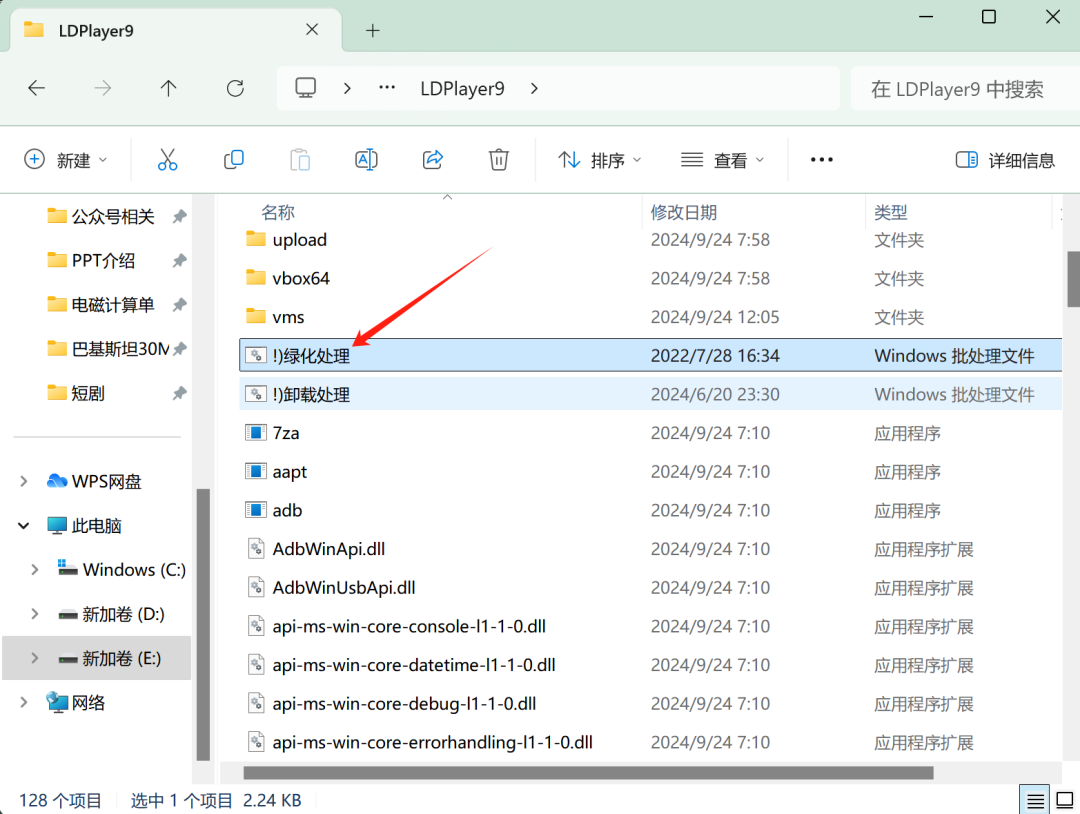Click the navigation pane vertical scrollbar
Screen dimensions: 1080x814
(x=203, y=624)
